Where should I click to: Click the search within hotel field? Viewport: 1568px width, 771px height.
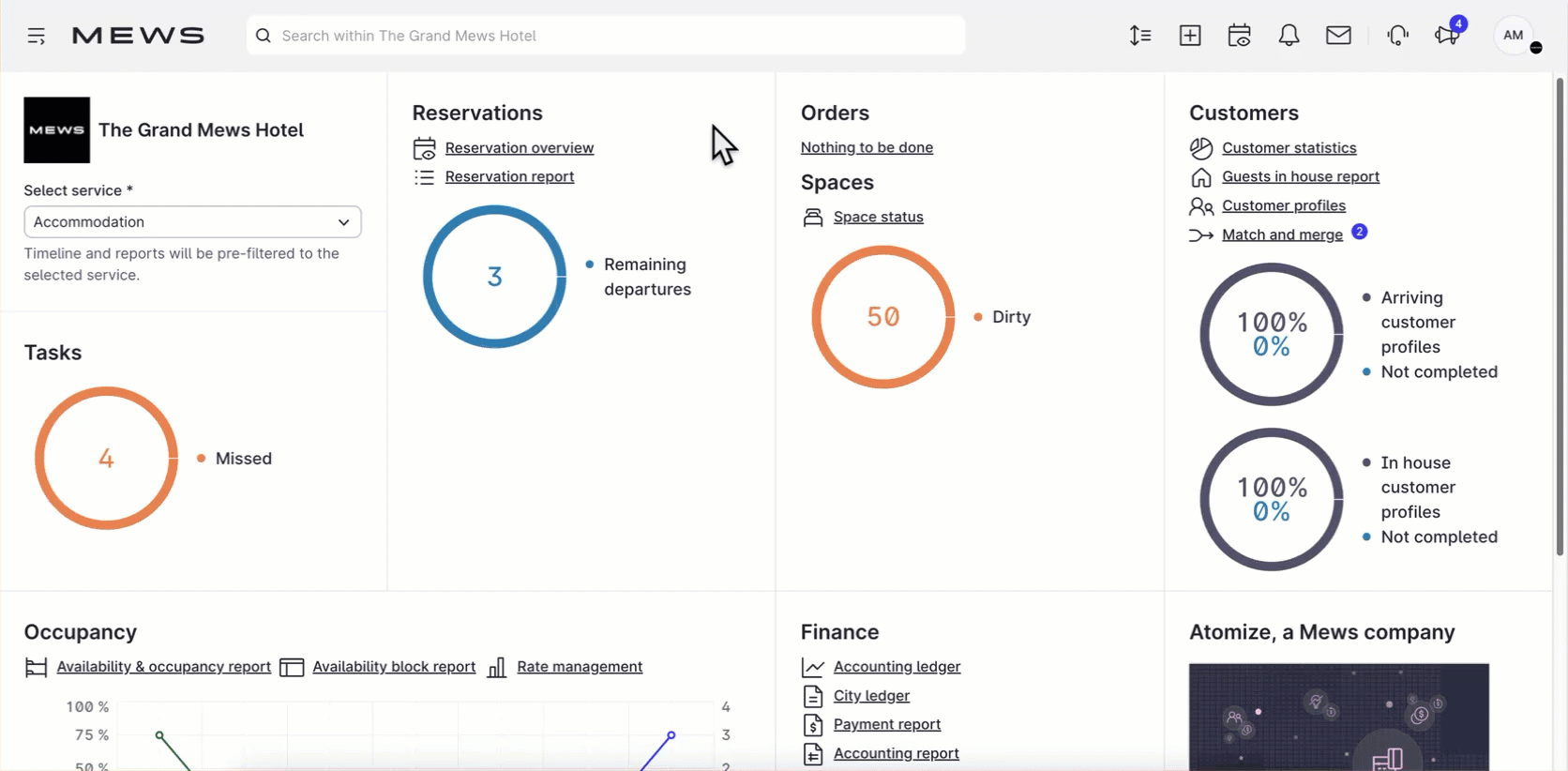coord(605,36)
